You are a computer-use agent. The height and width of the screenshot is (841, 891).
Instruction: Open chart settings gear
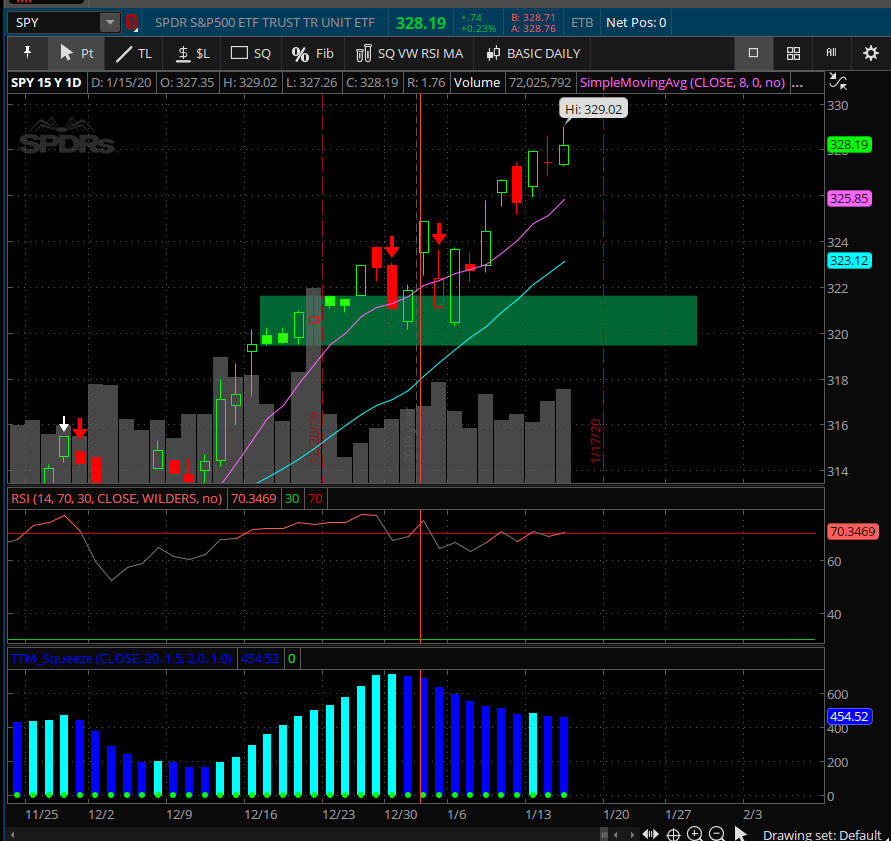[x=871, y=53]
